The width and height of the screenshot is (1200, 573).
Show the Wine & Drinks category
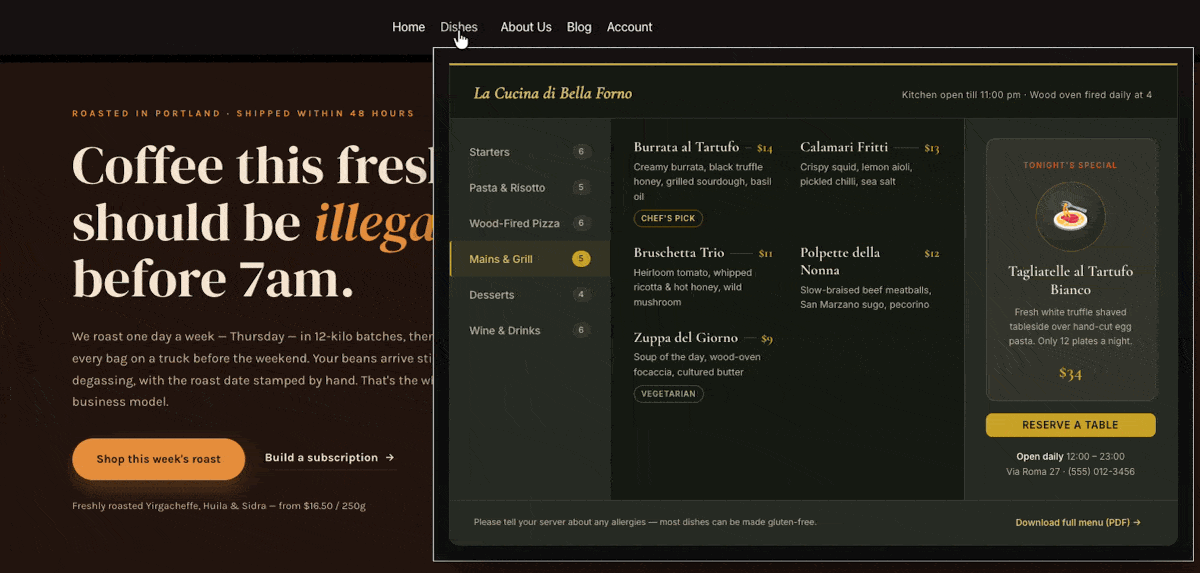pyautogui.click(x=529, y=330)
